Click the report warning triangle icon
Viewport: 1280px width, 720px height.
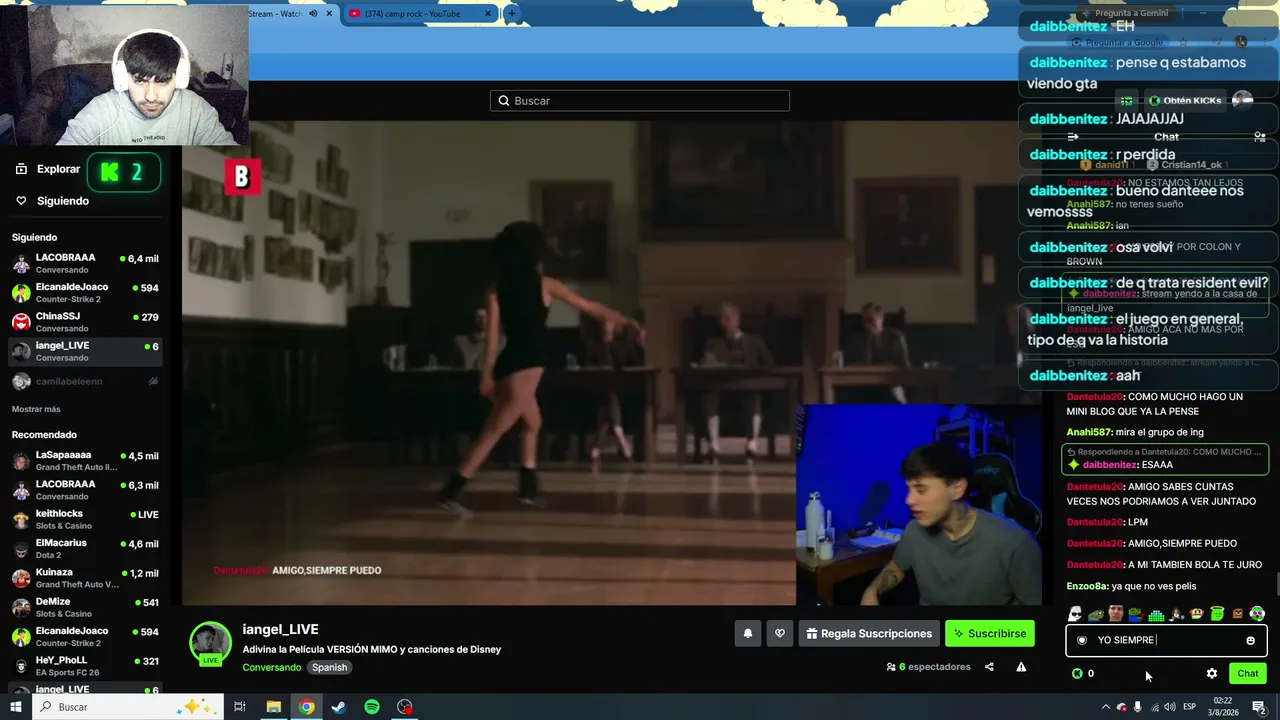pos(1021,667)
